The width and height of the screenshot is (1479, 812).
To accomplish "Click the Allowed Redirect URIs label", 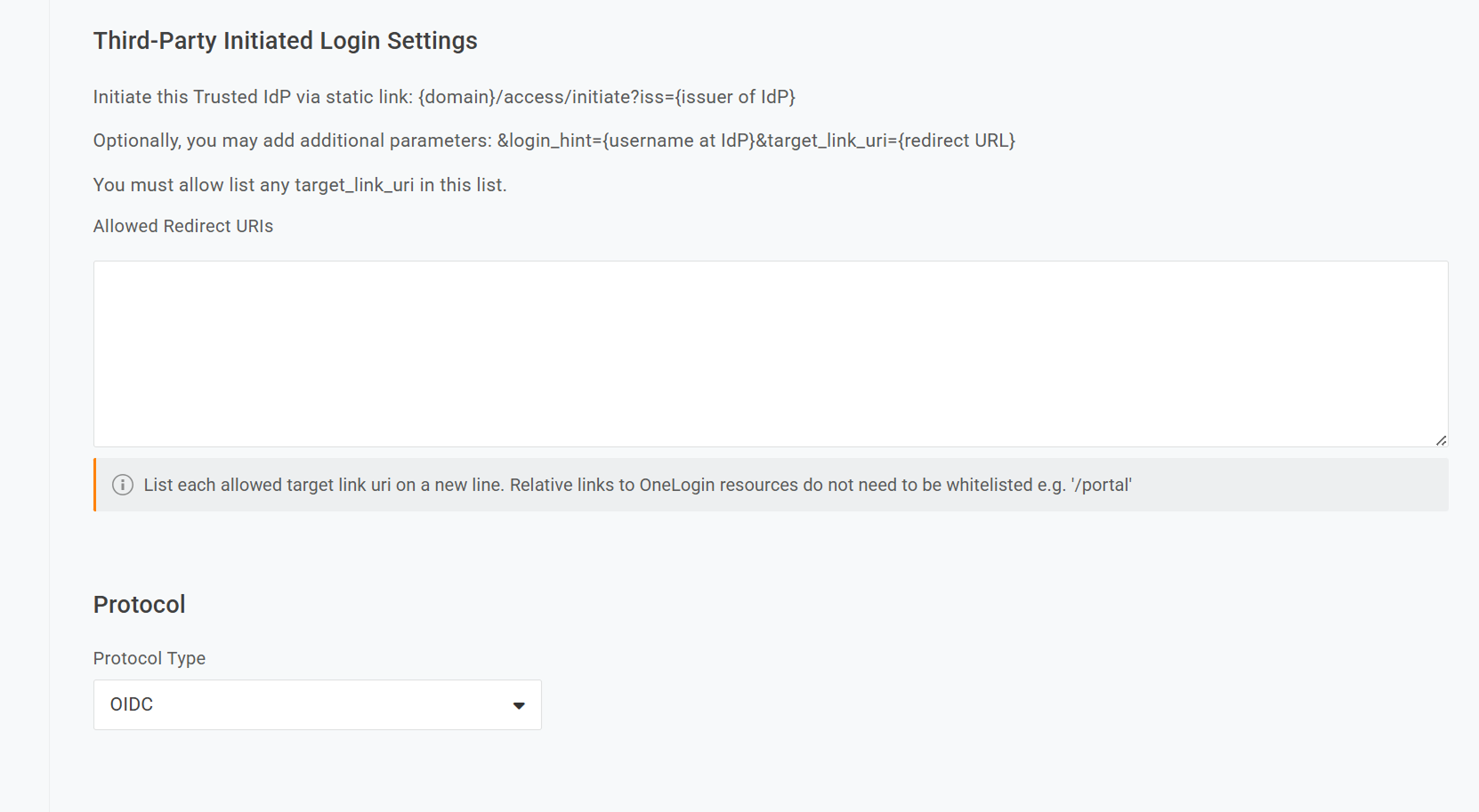I will [x=182, y=226].
